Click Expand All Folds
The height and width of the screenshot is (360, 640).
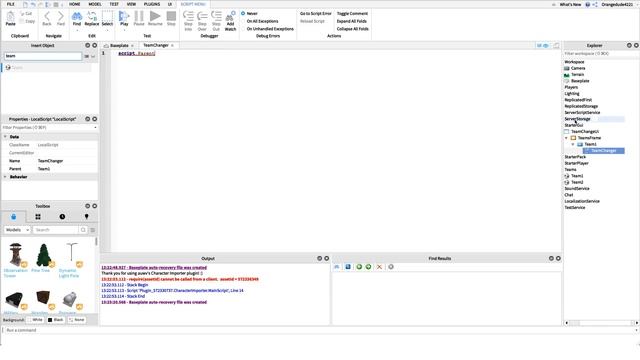coord(351,21)
